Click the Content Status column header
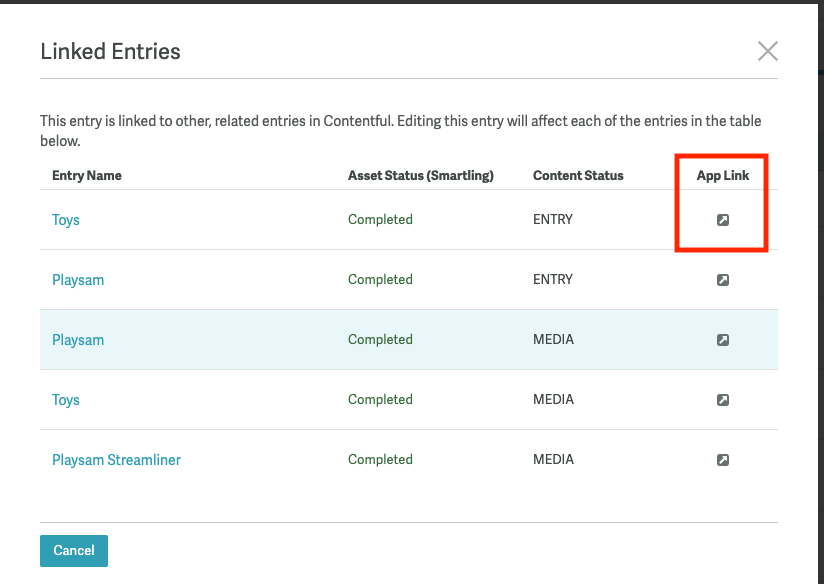 pos(578,175)
